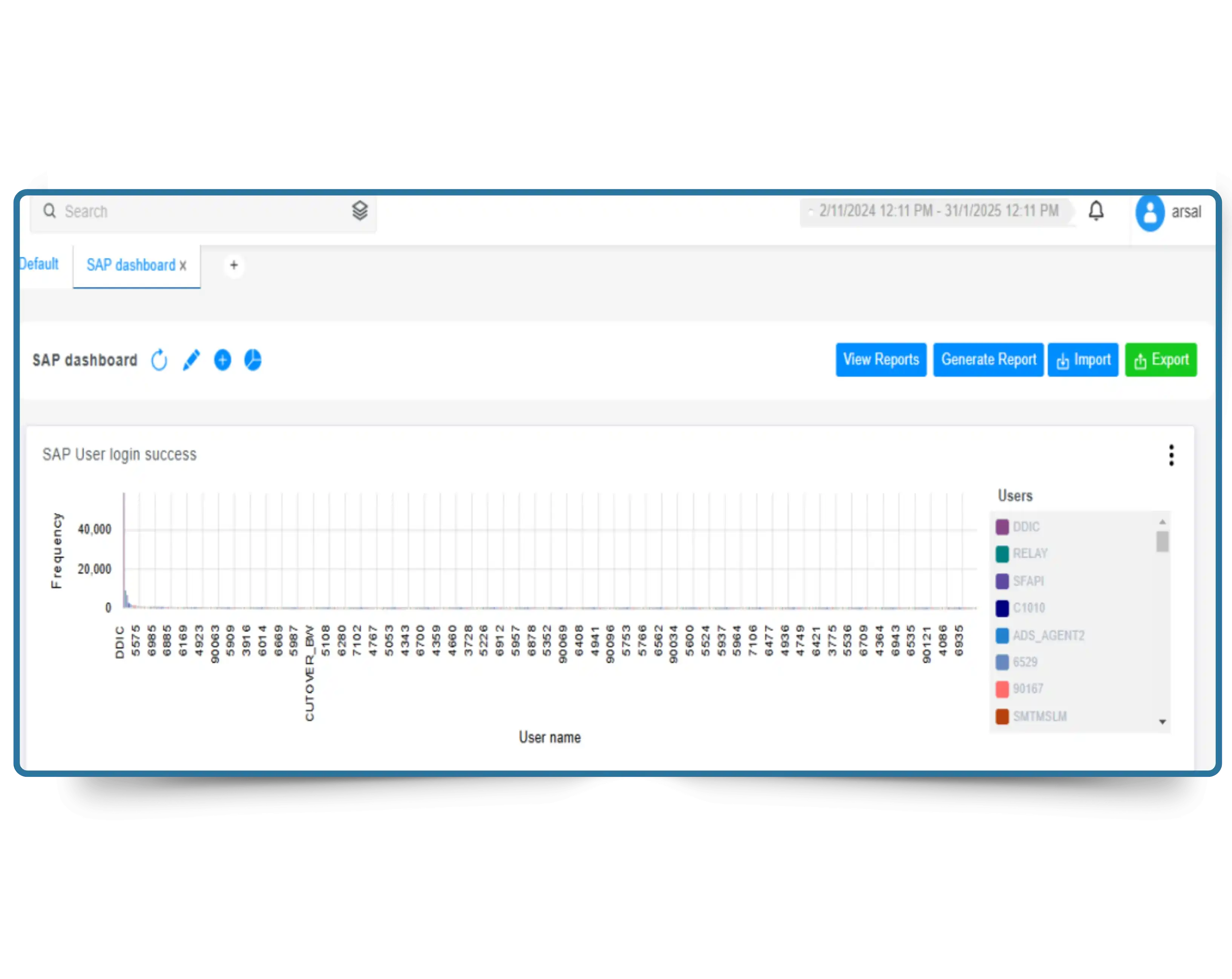Toggle ADS_AGENT2 series in legend
This screenshot has width=1232, height=979.
tap(1048, 635)
